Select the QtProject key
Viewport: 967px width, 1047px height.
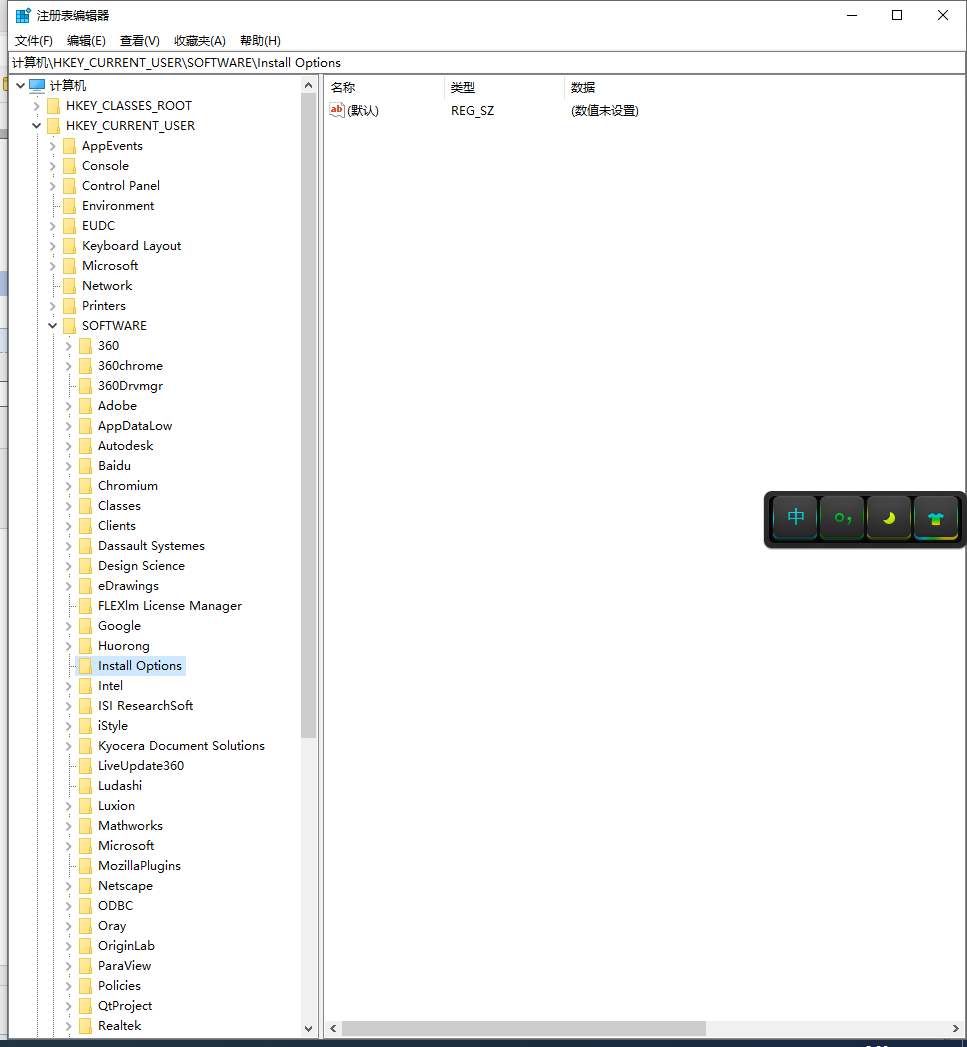[125, 1006]
